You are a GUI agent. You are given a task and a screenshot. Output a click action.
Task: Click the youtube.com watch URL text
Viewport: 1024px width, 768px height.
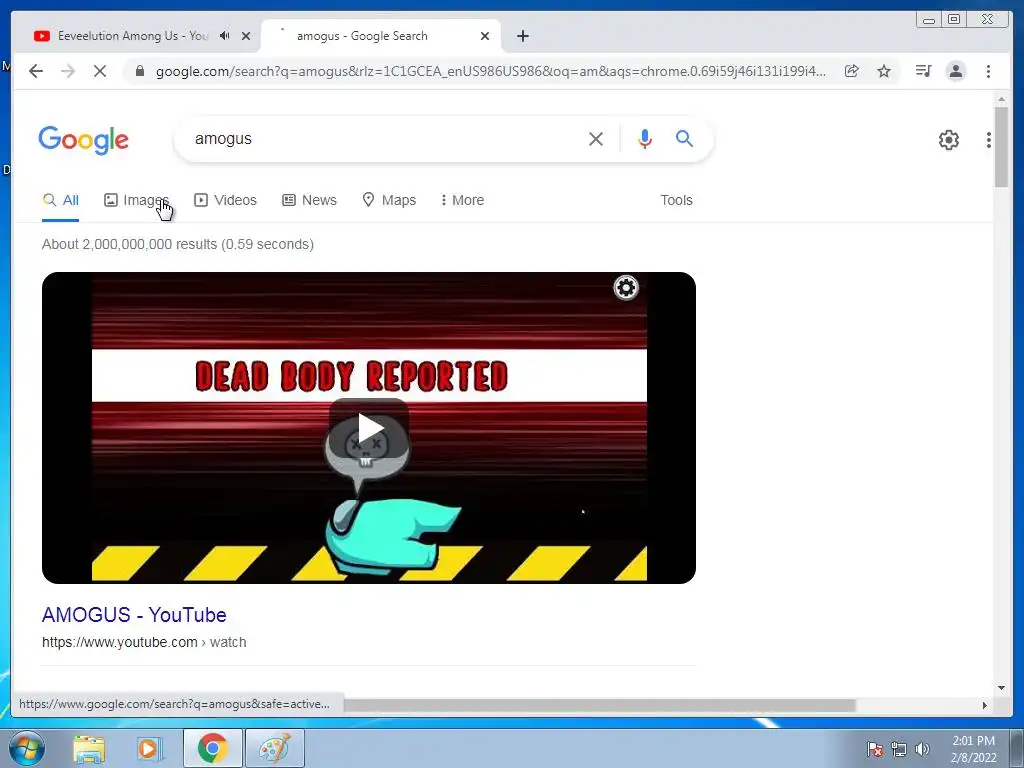click(x=144, y=643)
